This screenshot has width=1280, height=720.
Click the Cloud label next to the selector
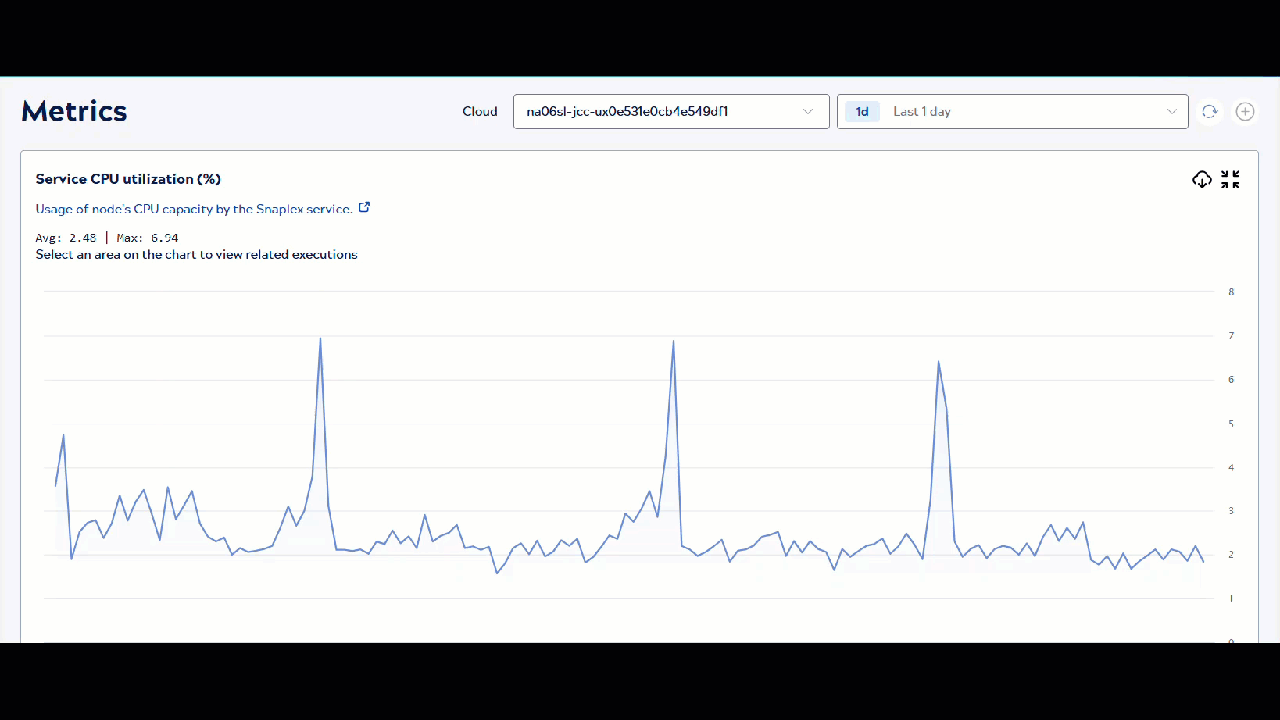(479, 111)
